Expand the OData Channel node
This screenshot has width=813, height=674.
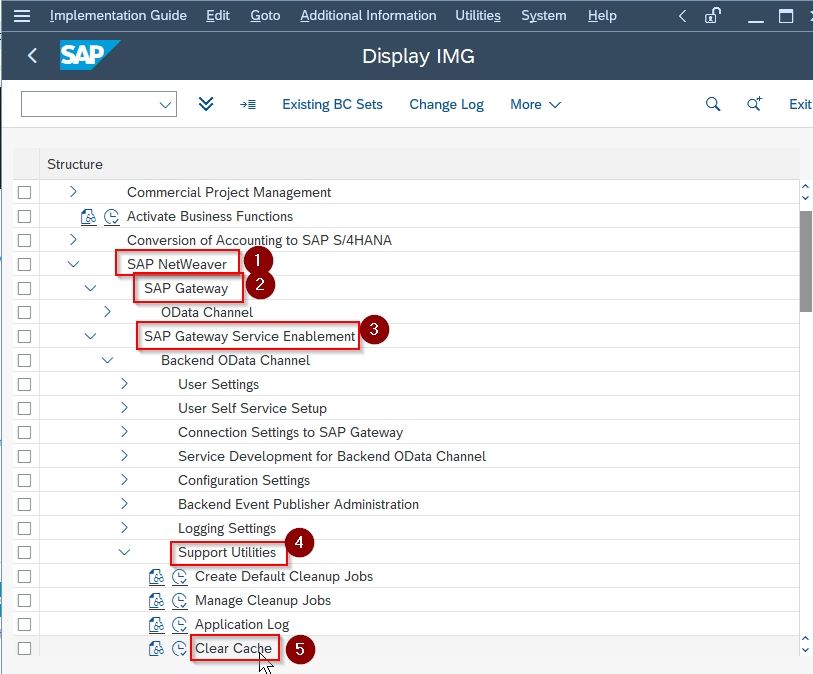point(107,312)
